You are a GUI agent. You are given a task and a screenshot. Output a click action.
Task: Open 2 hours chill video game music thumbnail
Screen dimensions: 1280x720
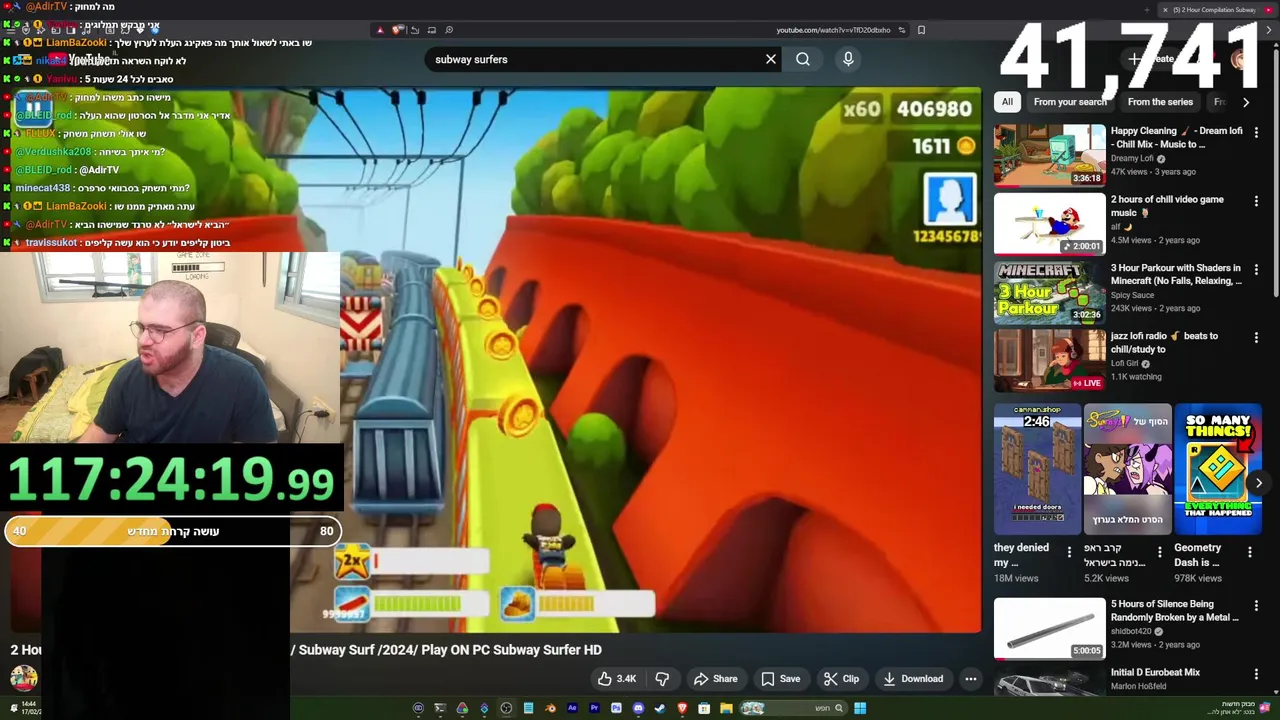(1049, 223)
